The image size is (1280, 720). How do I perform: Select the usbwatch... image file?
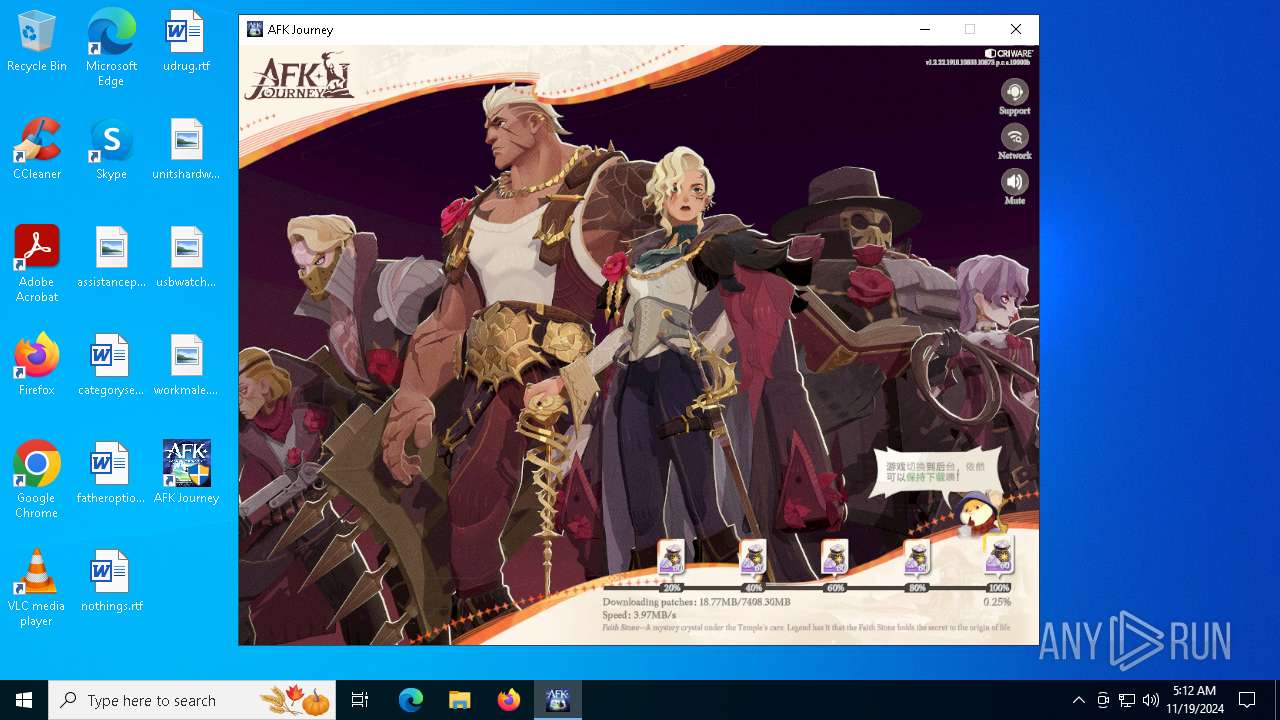tap(186, 258)
